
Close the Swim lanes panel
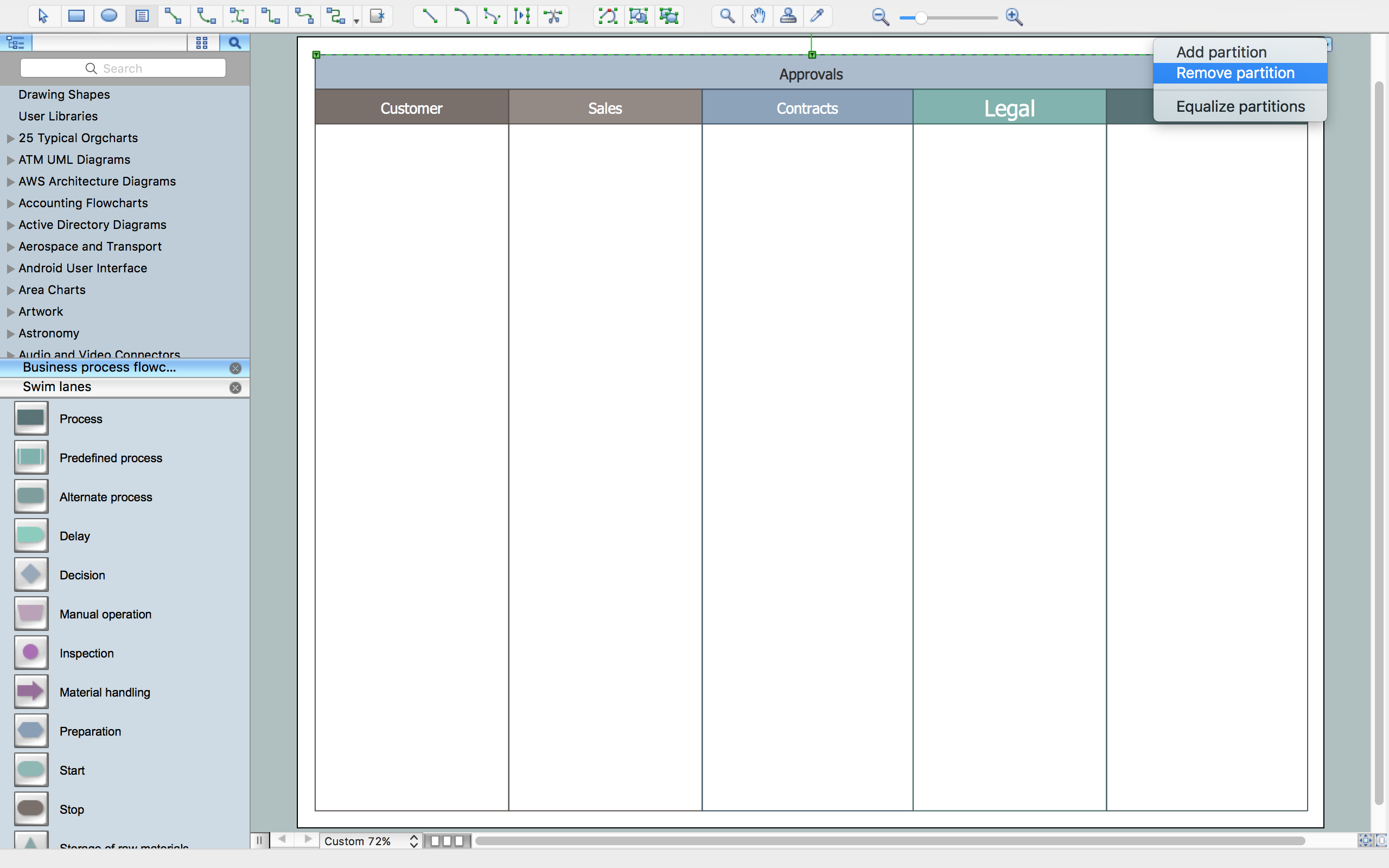click(235, 386)
